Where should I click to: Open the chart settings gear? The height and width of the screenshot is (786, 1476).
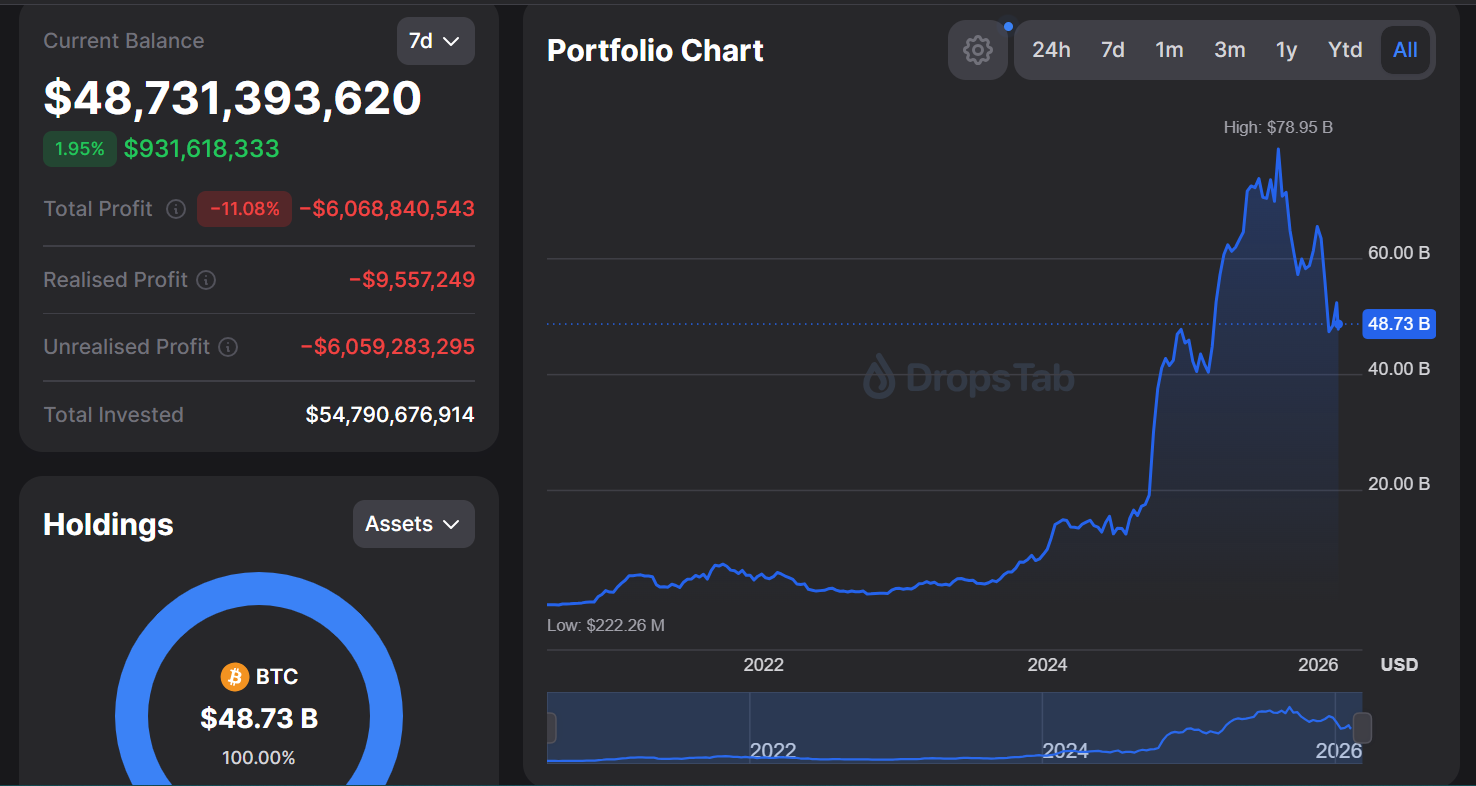click(977, 49)
